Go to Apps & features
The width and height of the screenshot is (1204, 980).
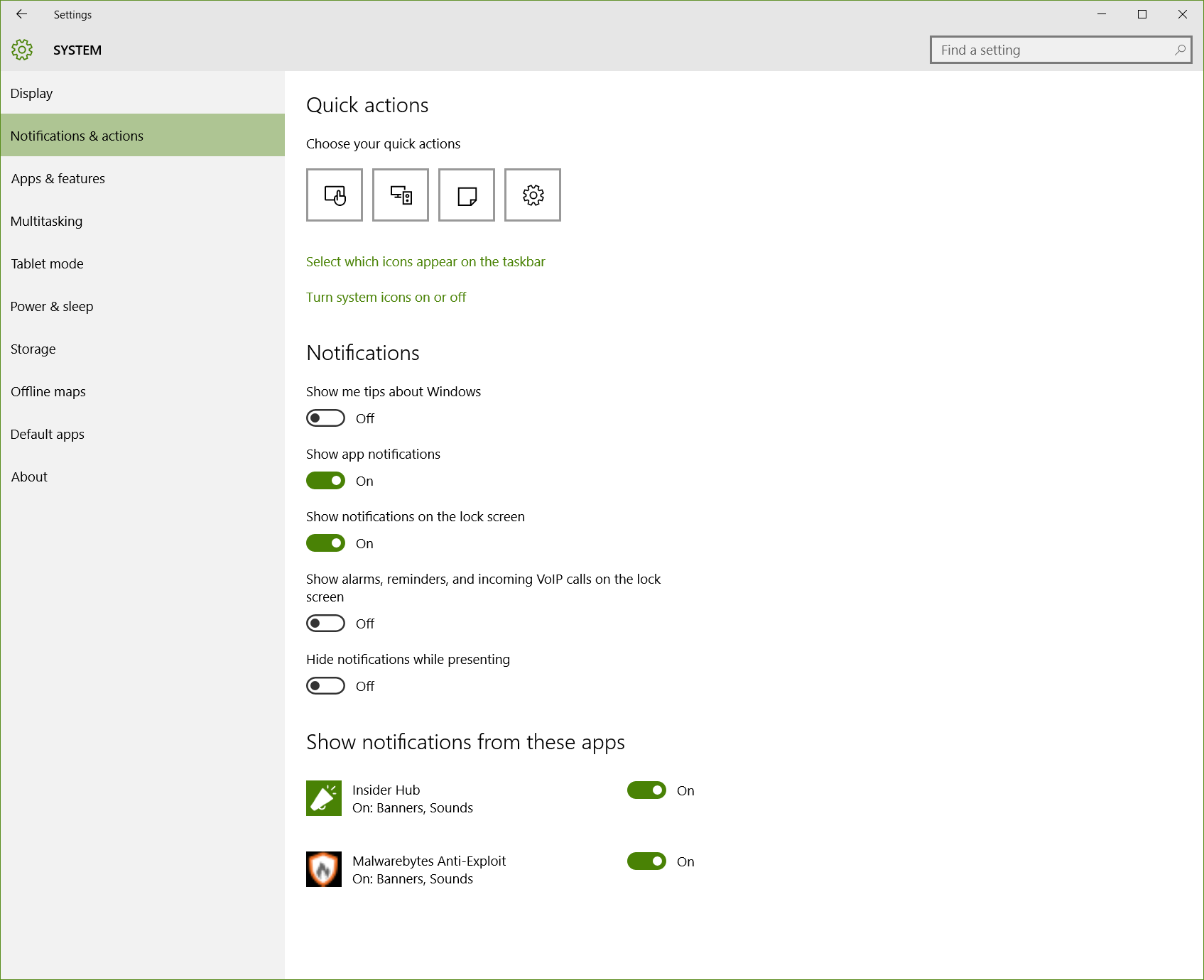click(143, 178)
